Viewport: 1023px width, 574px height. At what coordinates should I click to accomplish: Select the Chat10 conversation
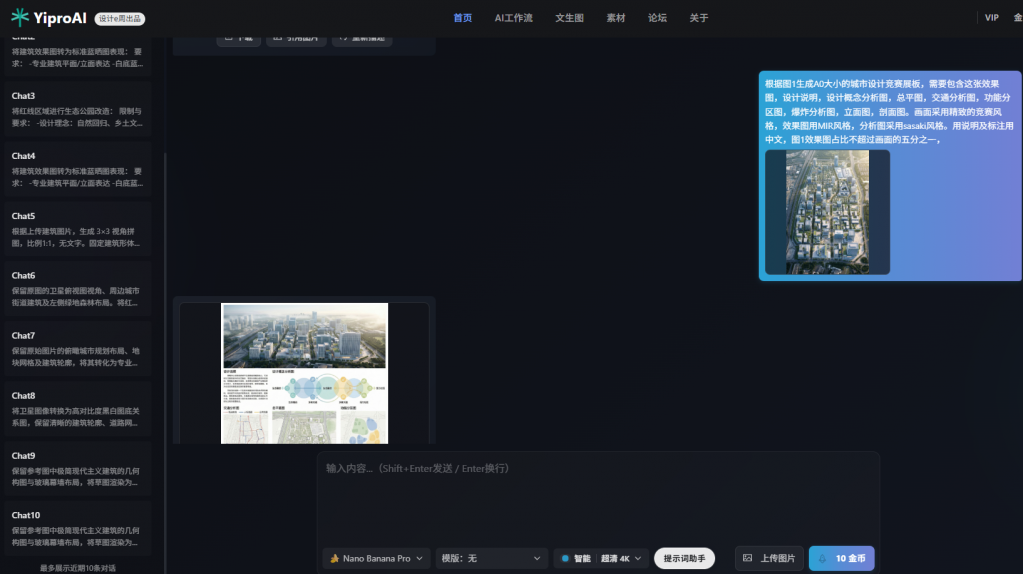[78, 528]
